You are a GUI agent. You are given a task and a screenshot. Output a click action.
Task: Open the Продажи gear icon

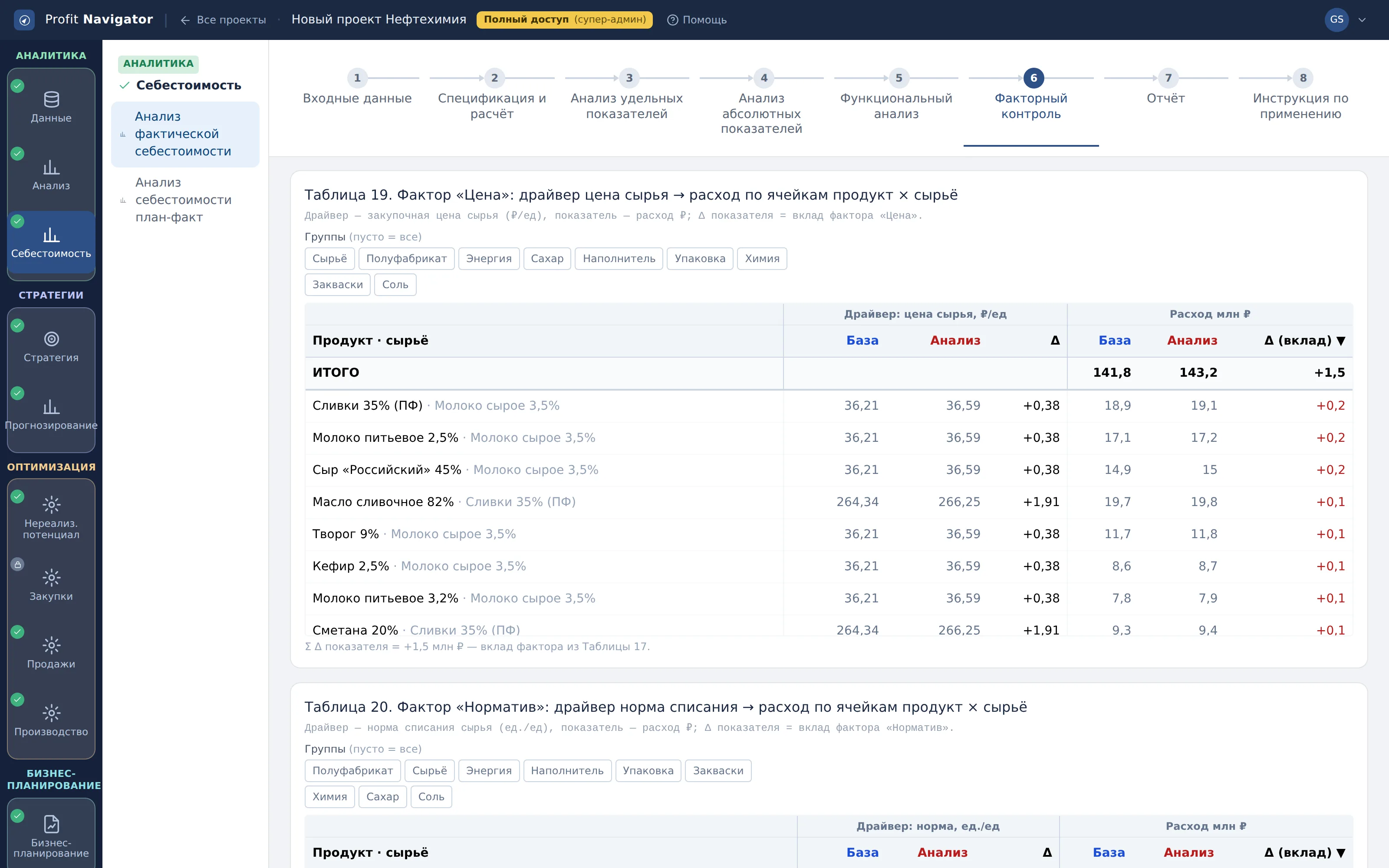[x=51, y=645]
